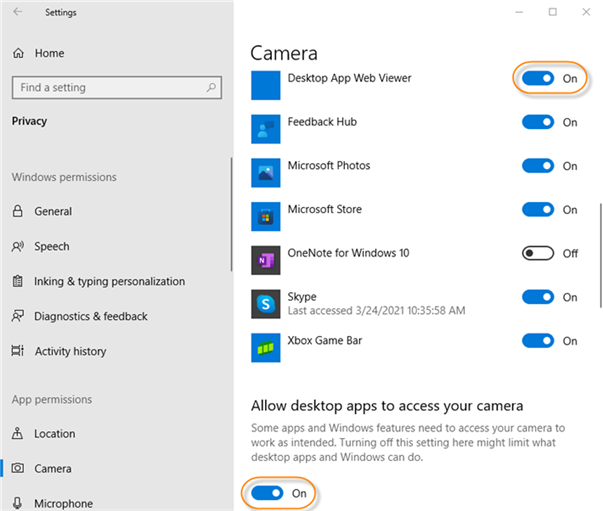Viewport: 603px width, 511px height.
Task: Turn off Xbox Game Bar camera toggle
Action: coord(538,341)
